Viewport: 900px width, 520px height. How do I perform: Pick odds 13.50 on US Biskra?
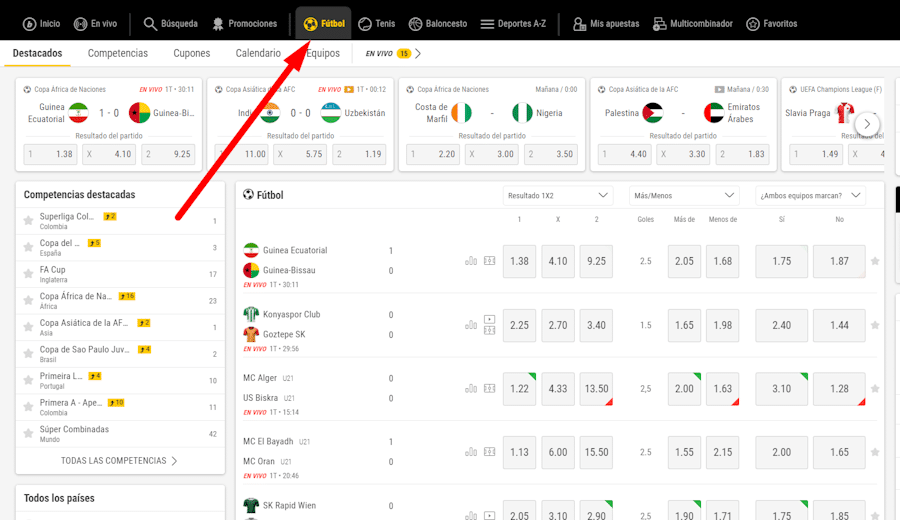[596, 389]
